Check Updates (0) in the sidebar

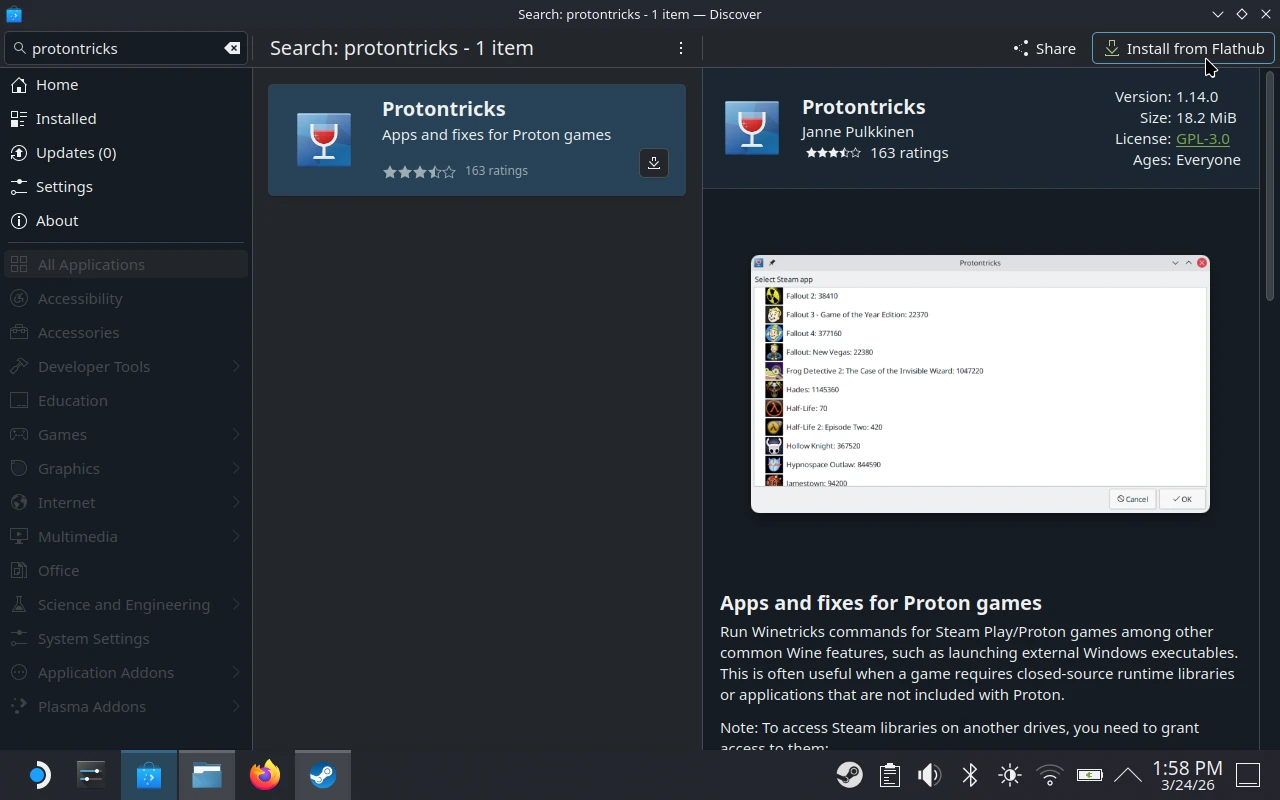click(76, 152)
